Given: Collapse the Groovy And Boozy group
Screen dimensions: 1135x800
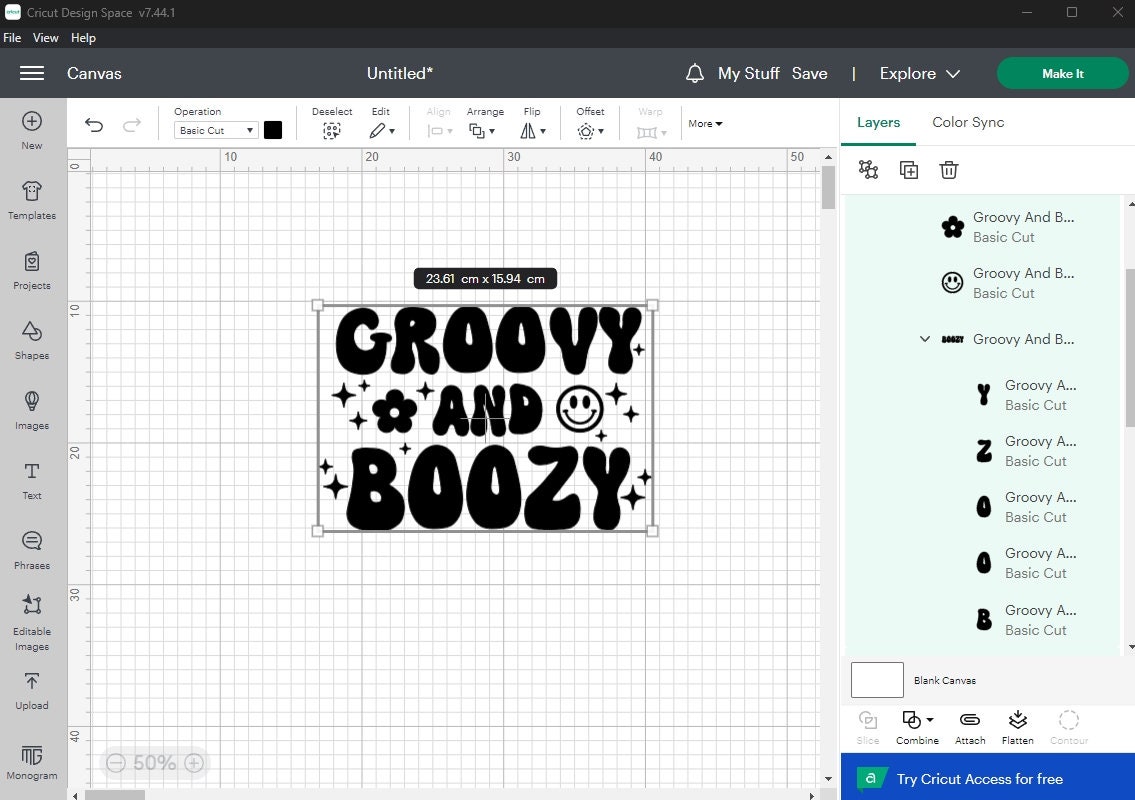Looking at the screenshot, I should 924,339.
